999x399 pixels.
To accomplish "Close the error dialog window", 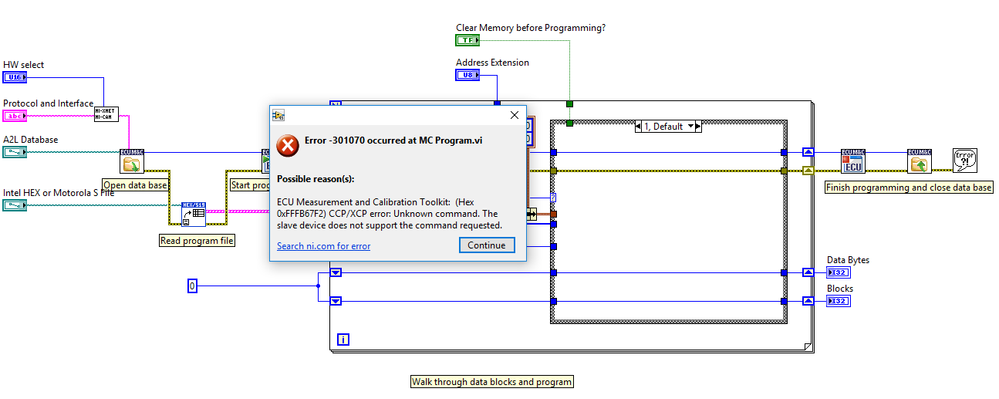I will point(514,115).
